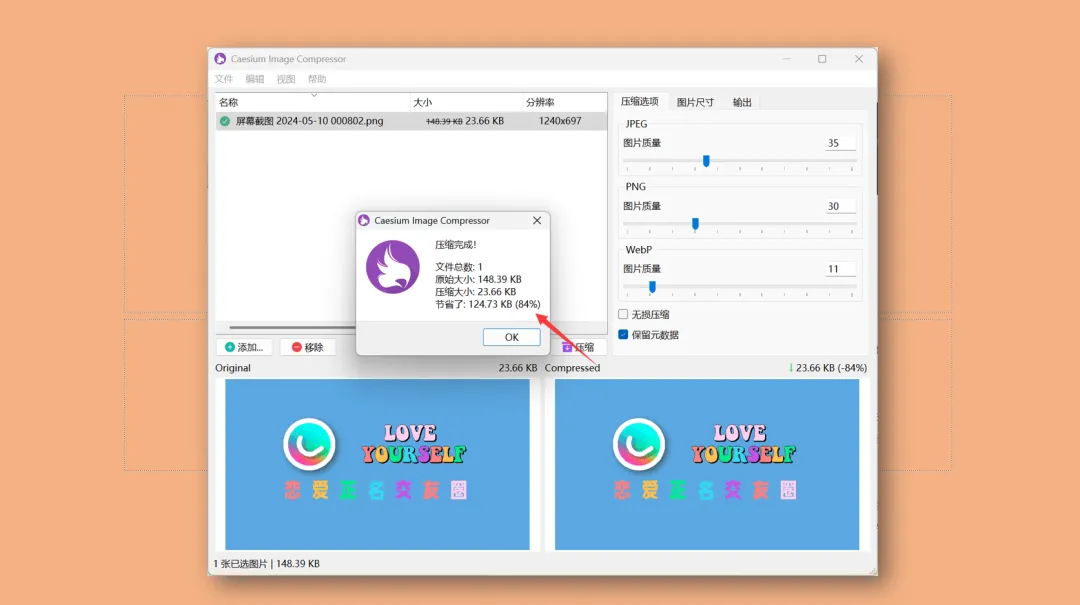
Task: Click the Caesium icon in main title bar
Action: pos(220,59)
